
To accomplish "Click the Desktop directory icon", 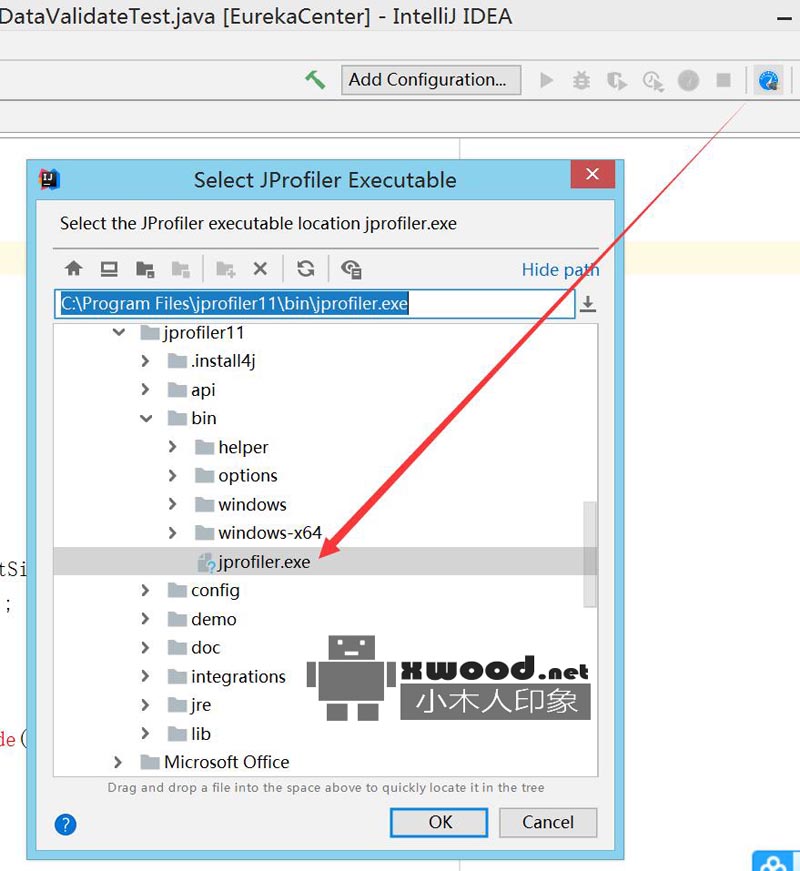I will pos(109,269).
